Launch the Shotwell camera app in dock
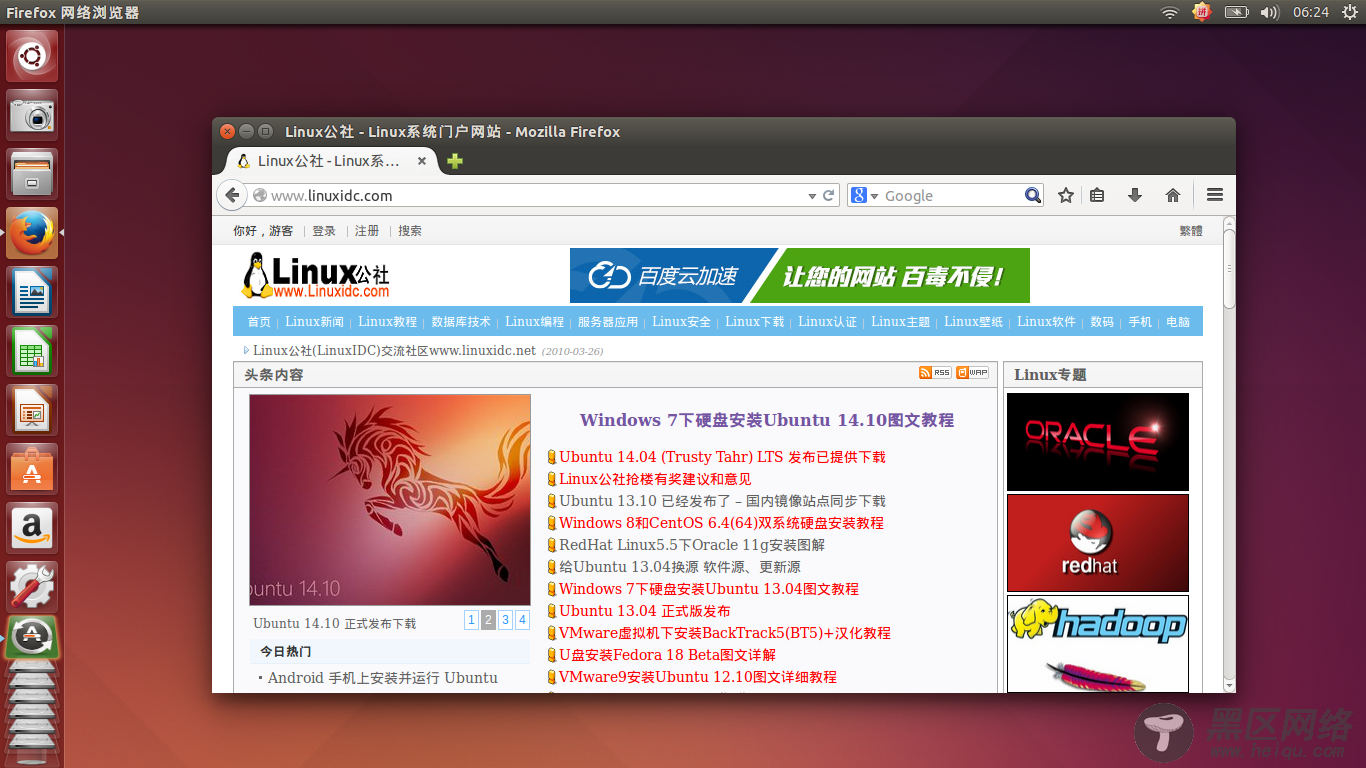This screenshot has width=1366, height=768. click(x=33, y=115)
